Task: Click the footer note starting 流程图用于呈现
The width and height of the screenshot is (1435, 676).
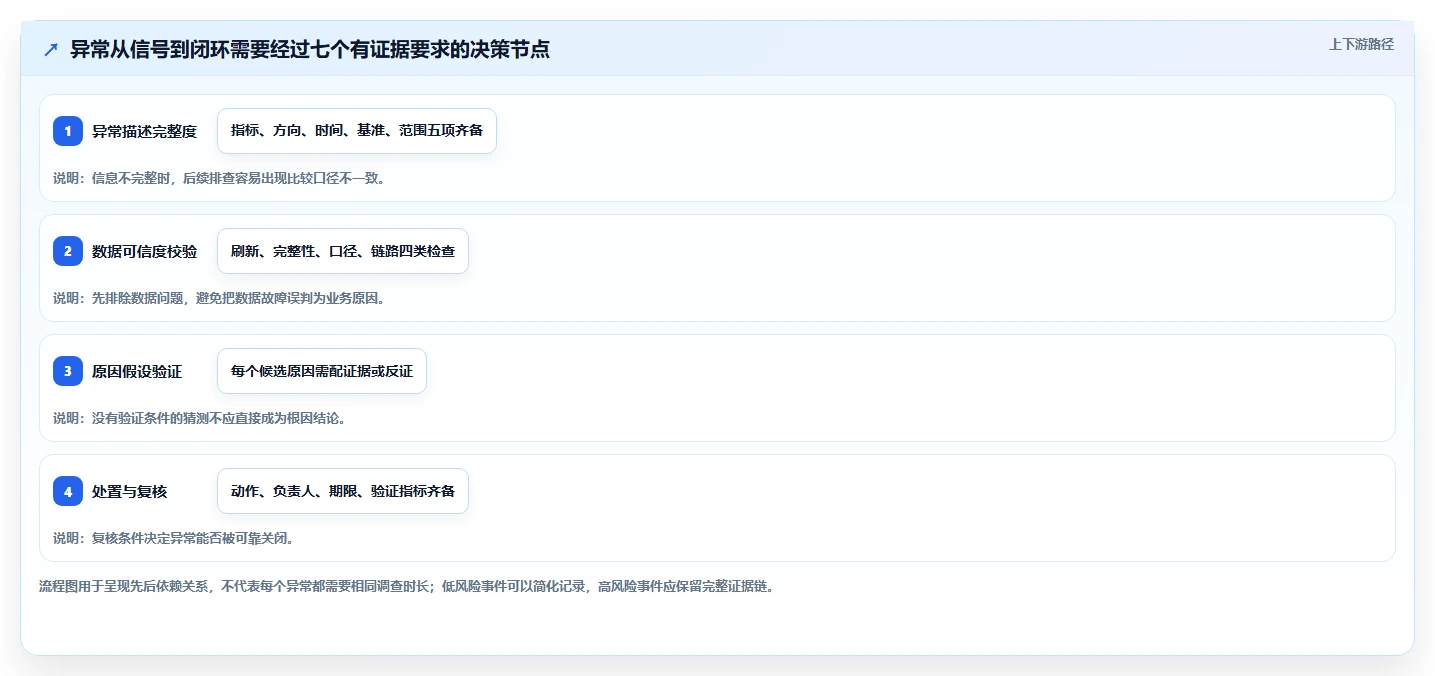Action: click(406, 586)
